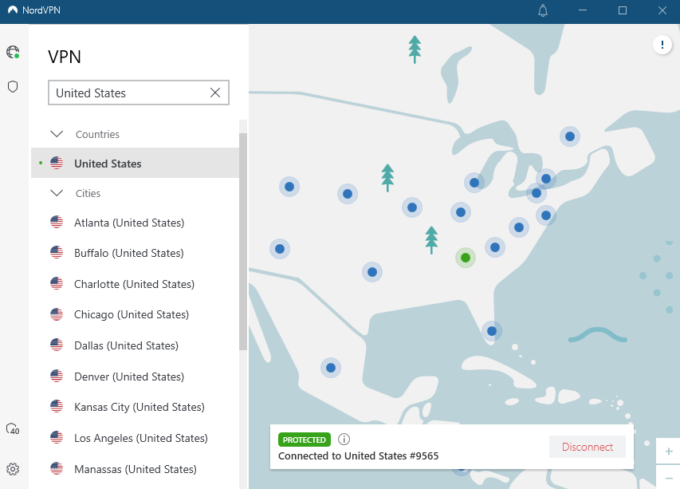Open the Threat Protection shield icon
This screenshot has width=680, height=489.
pyautogui.click(x=13, y=87)
